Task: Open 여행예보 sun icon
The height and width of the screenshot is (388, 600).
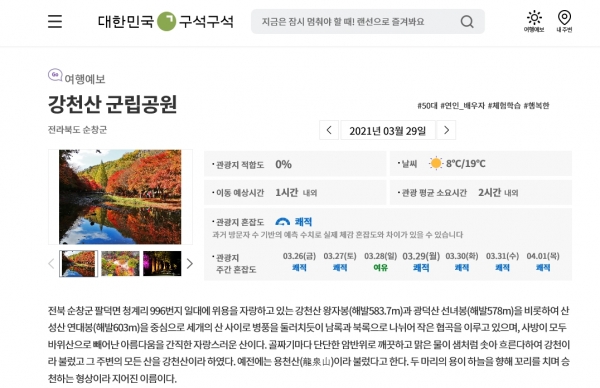Action: click(534, 21)
